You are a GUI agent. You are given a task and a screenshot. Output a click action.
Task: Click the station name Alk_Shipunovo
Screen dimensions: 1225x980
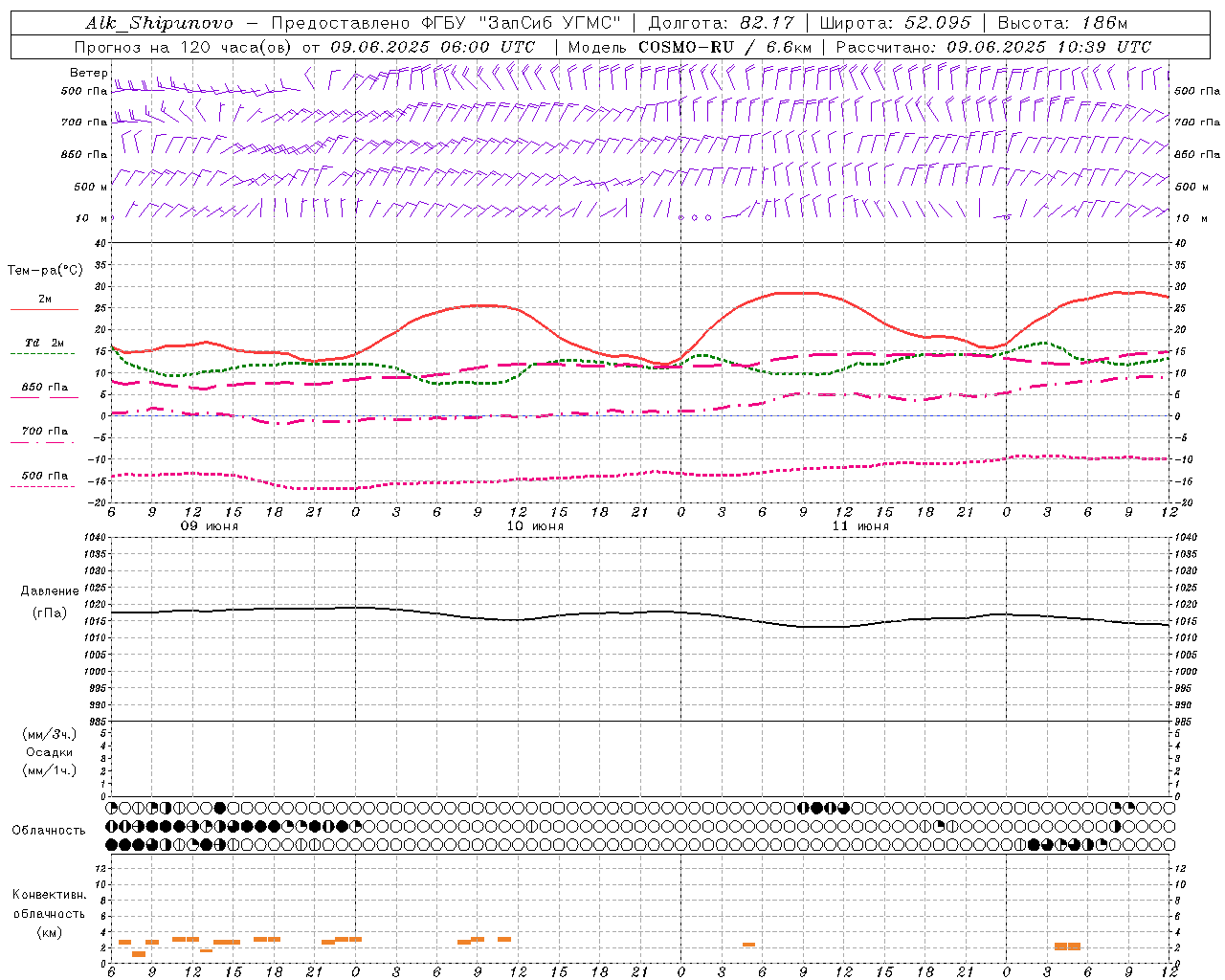click(159, 23)
